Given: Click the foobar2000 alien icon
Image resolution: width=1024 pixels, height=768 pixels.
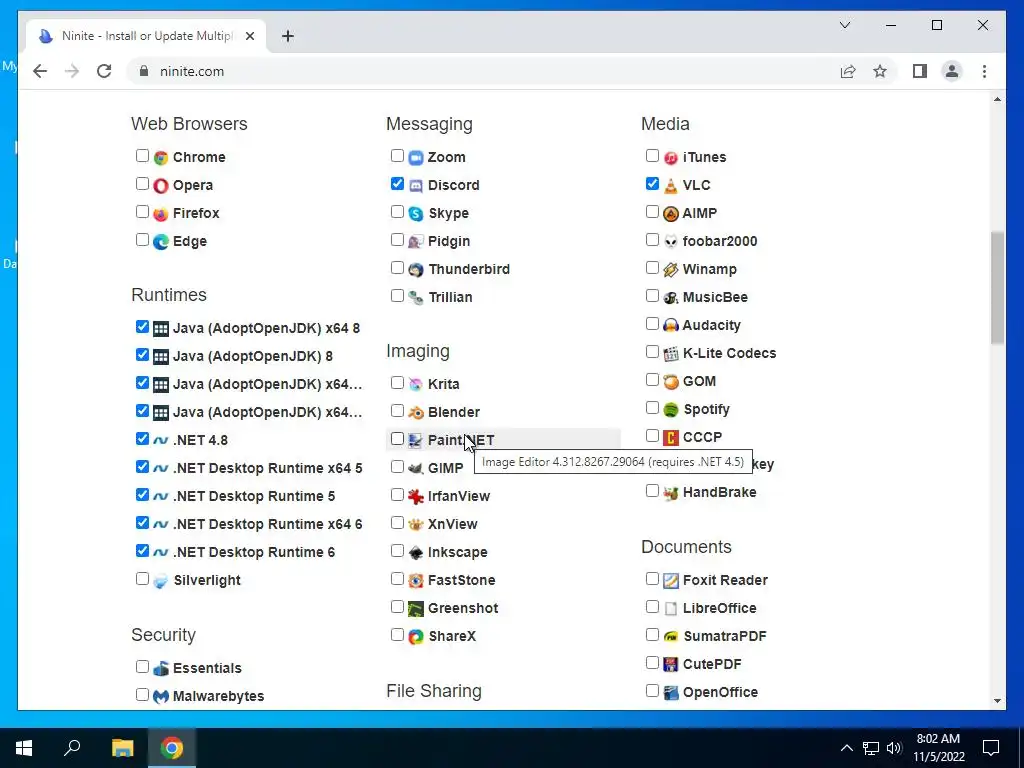Looking at the screenshot, I should [x=671, y=242].
